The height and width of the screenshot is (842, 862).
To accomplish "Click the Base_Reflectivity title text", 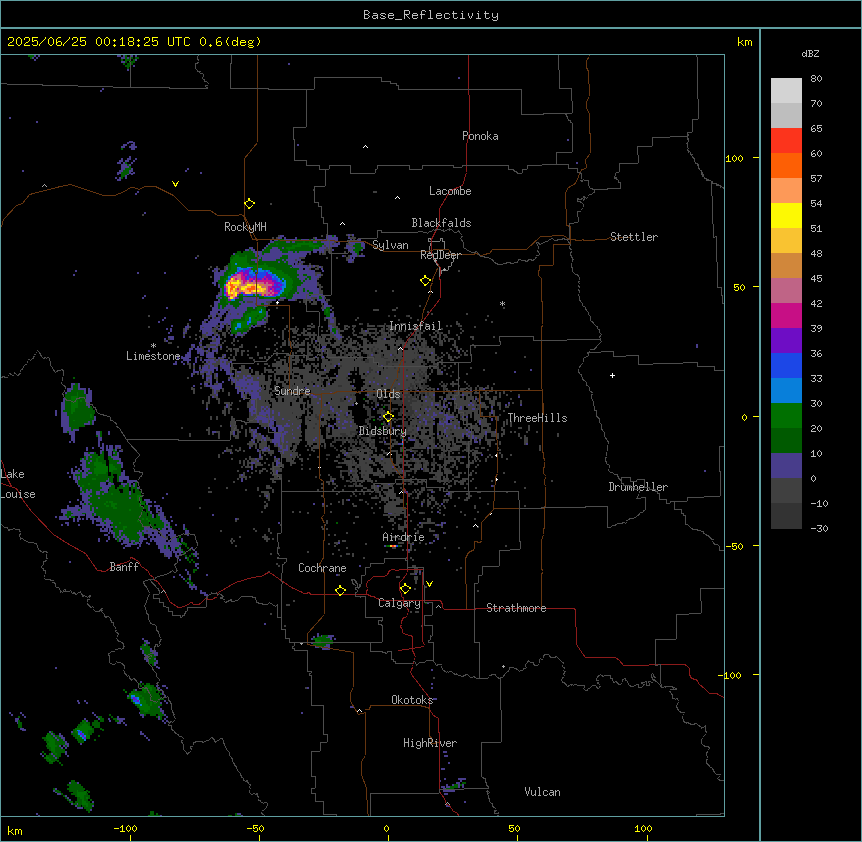I will [431, 15].
